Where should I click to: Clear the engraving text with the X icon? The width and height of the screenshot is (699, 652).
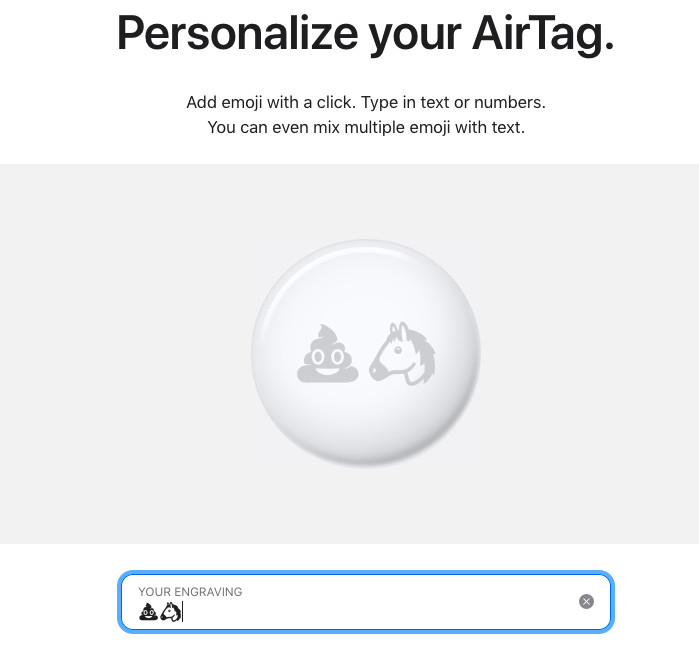(x=586, y=601)
